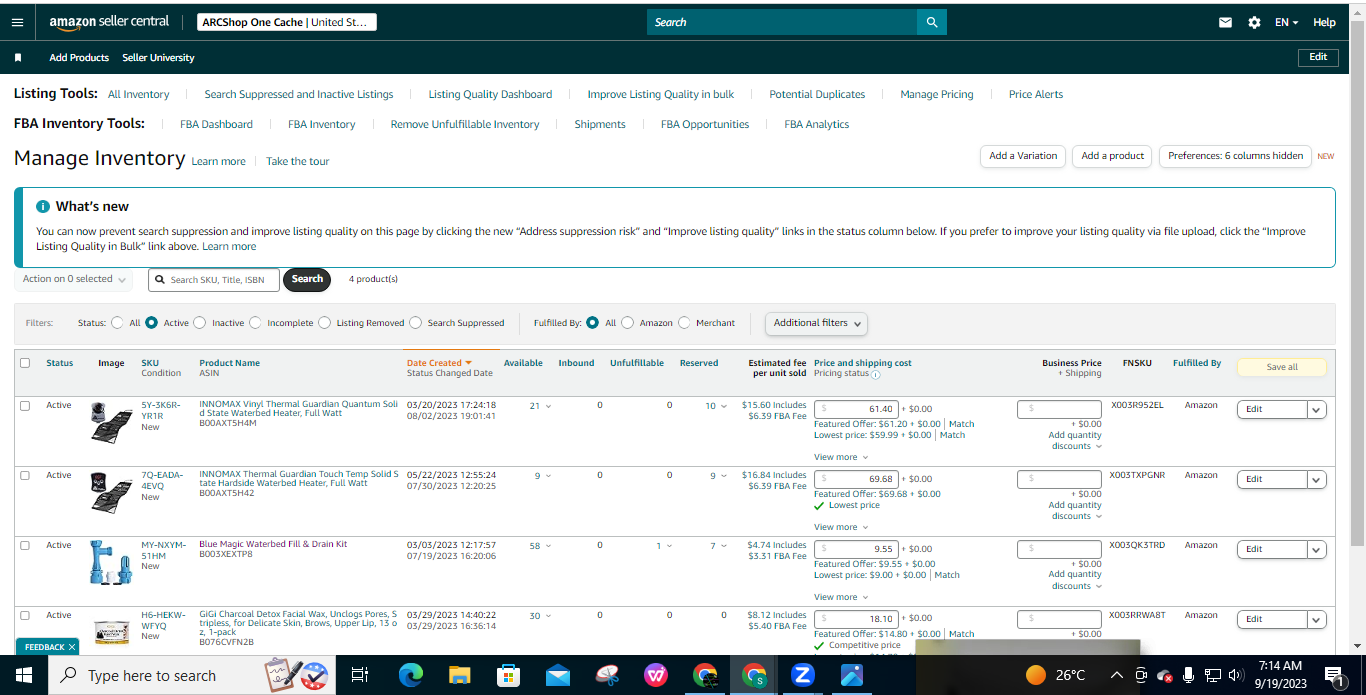1366x695 pixels.
Task: Open Microsoft Store from taskbar
Action: click(509, 676)
